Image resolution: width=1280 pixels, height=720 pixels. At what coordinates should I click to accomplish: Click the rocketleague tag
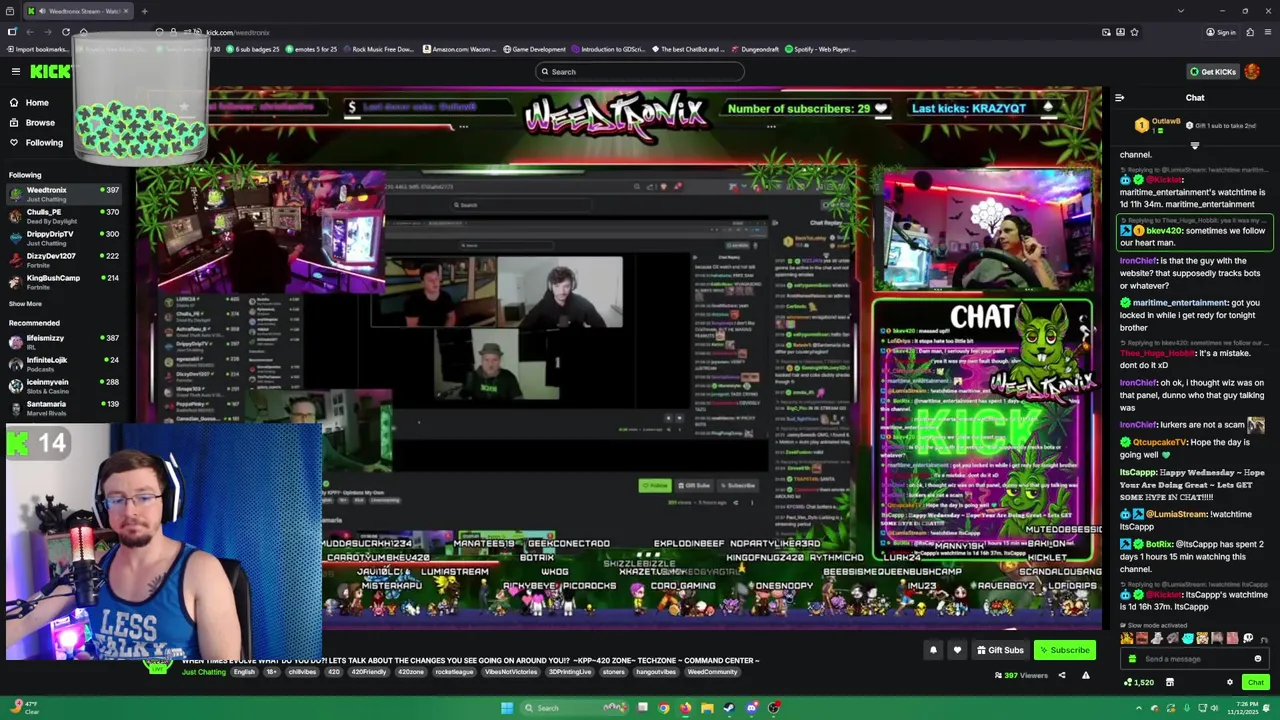pos(456,672)
